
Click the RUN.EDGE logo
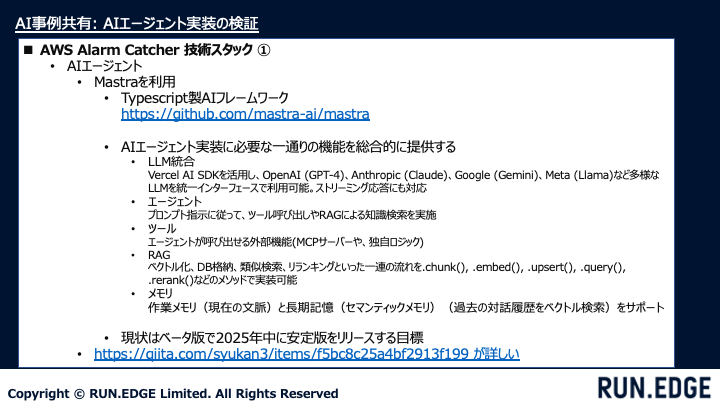point(654,388)
